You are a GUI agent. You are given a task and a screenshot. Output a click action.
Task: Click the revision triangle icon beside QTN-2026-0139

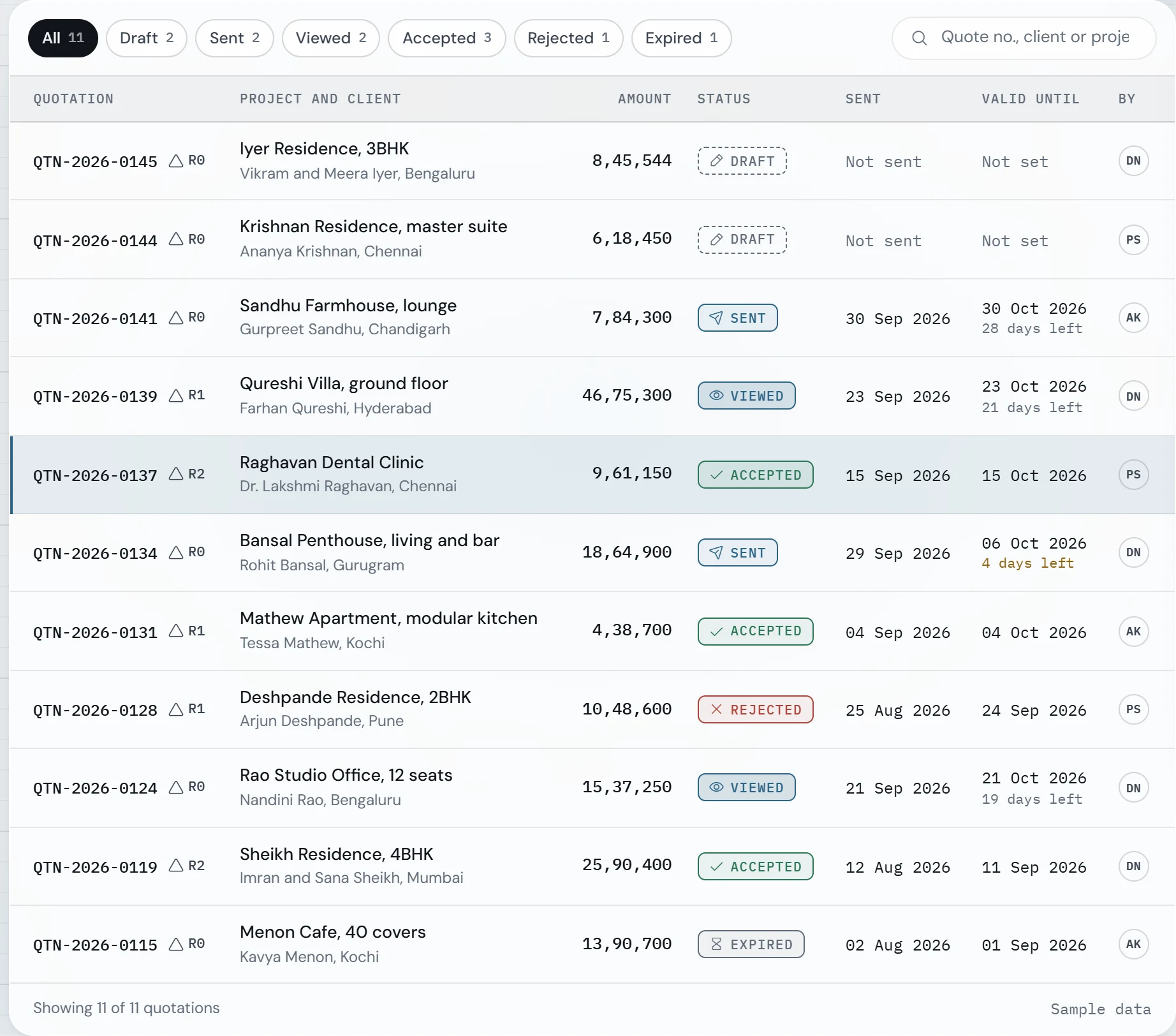176,396
